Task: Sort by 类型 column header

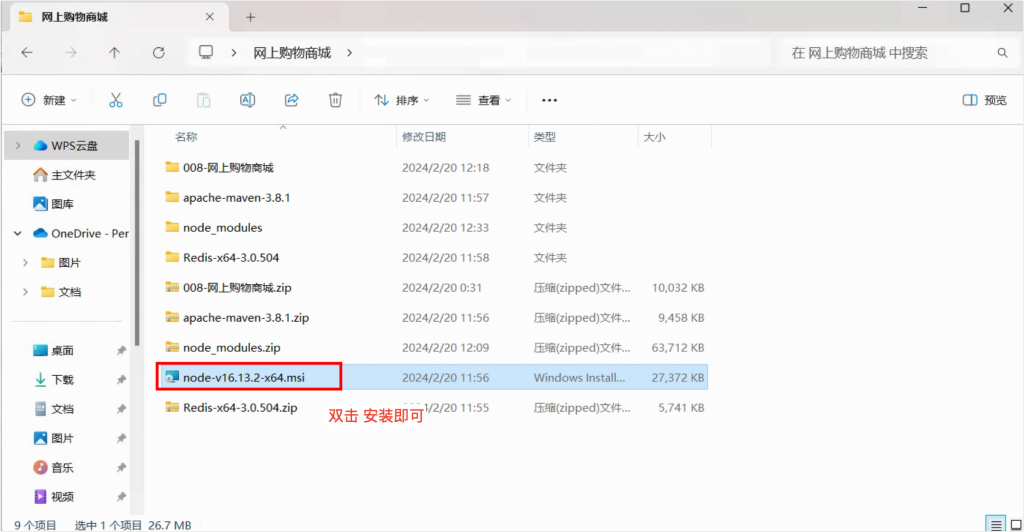Action: coord(545,136)
